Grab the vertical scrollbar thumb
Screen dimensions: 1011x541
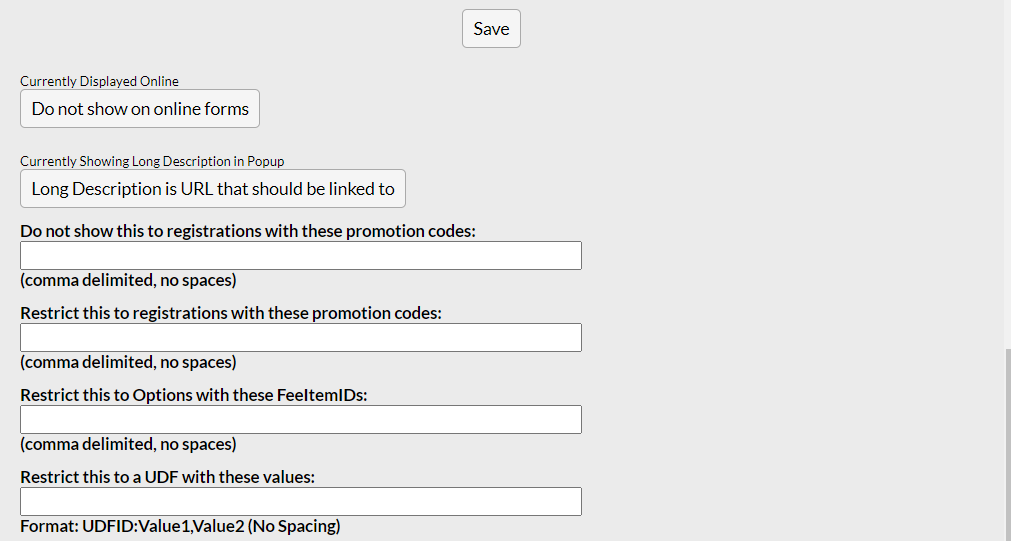1006,445
